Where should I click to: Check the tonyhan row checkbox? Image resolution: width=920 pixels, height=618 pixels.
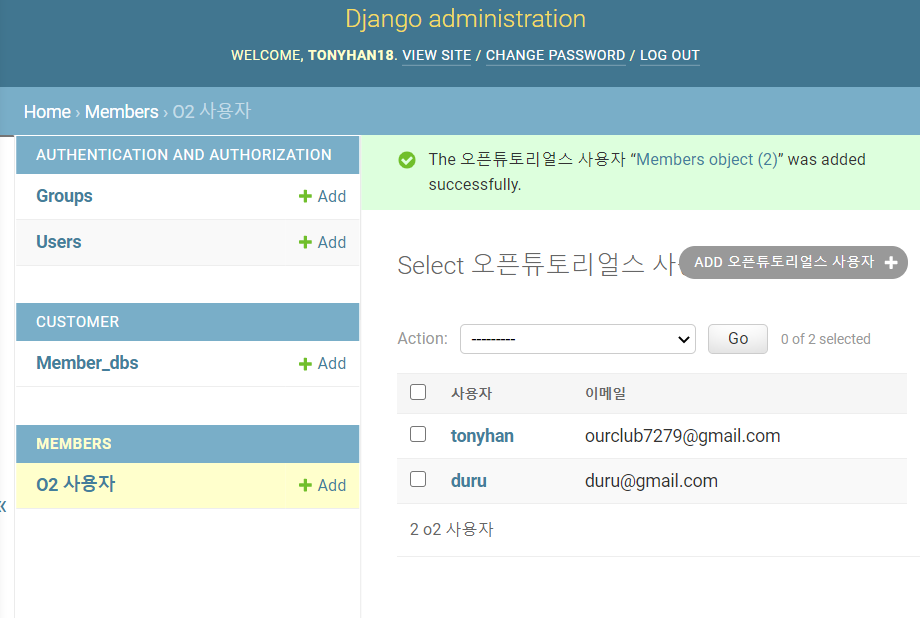click(x=418, y=434)
